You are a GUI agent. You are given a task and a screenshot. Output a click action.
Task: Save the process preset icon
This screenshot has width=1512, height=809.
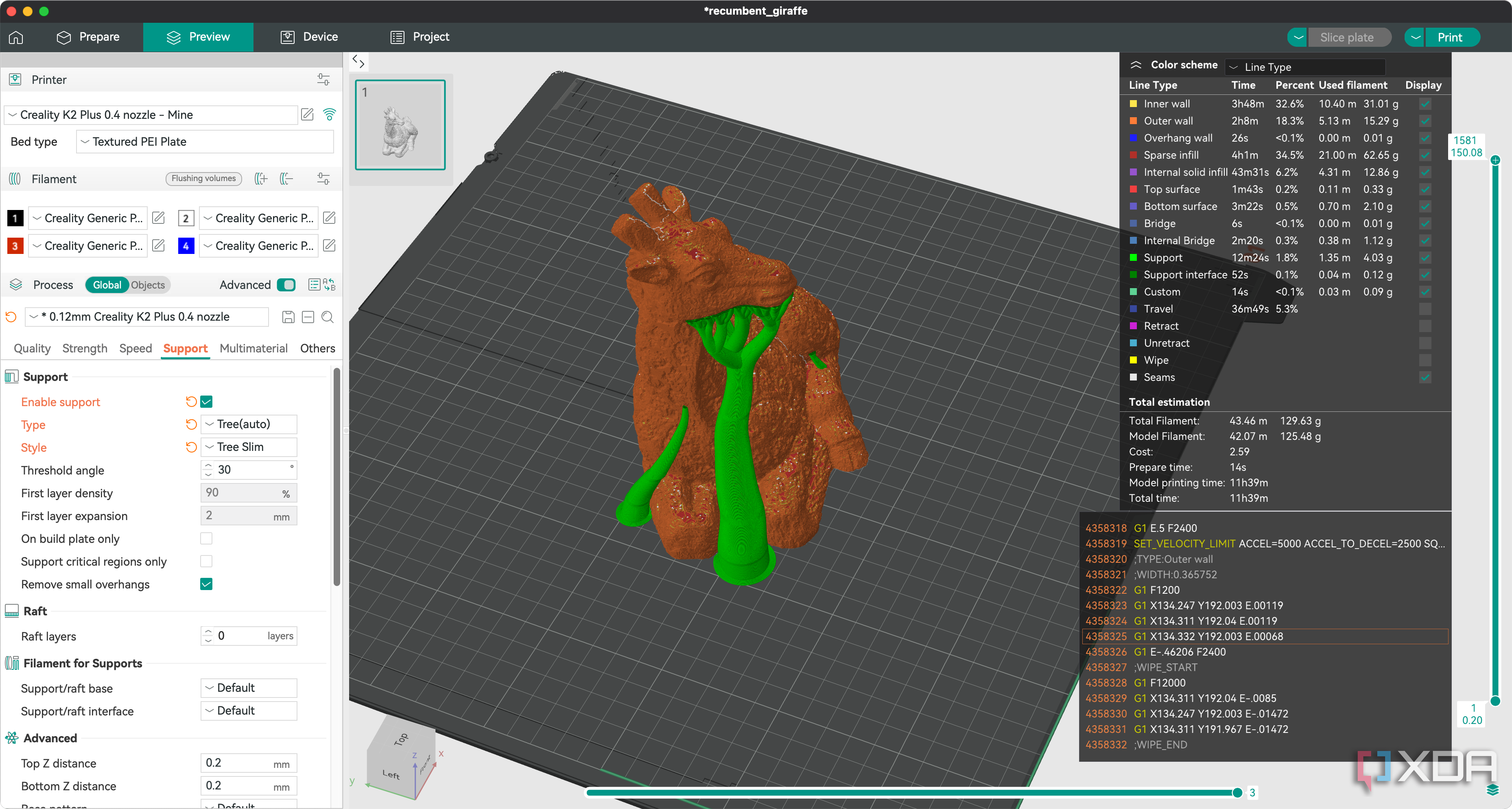click(288, 317)
